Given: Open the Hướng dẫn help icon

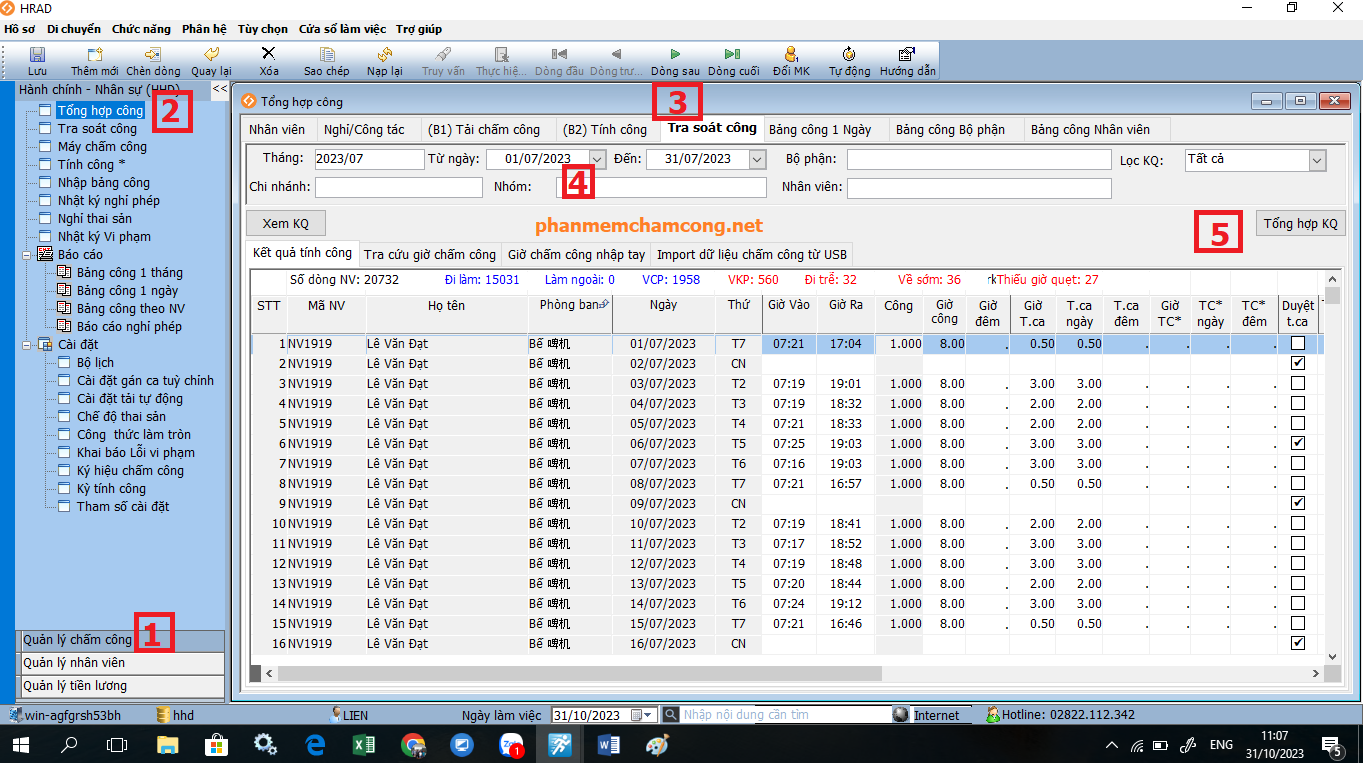Looking at the screenshot, I should pos(907,55).
